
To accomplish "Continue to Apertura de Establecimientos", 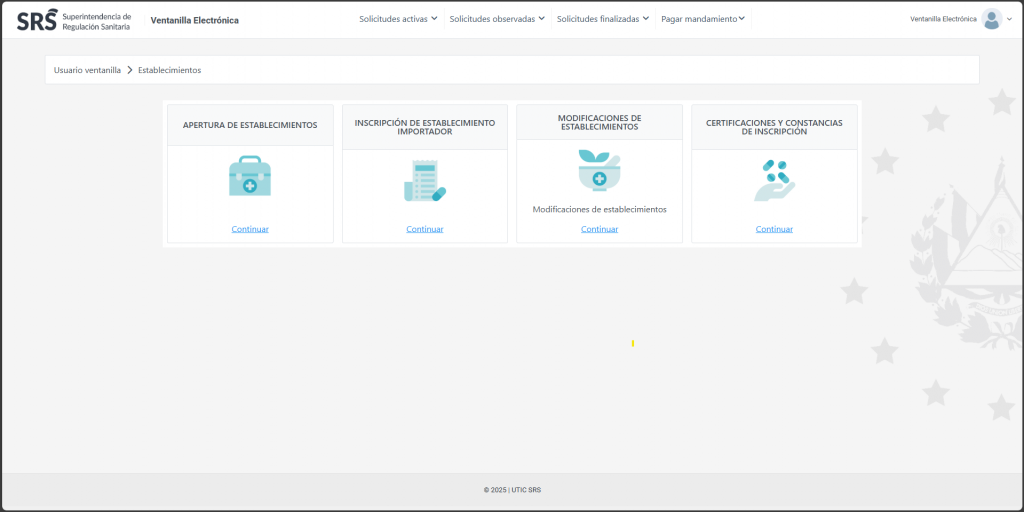I will (x=250, y=229).
